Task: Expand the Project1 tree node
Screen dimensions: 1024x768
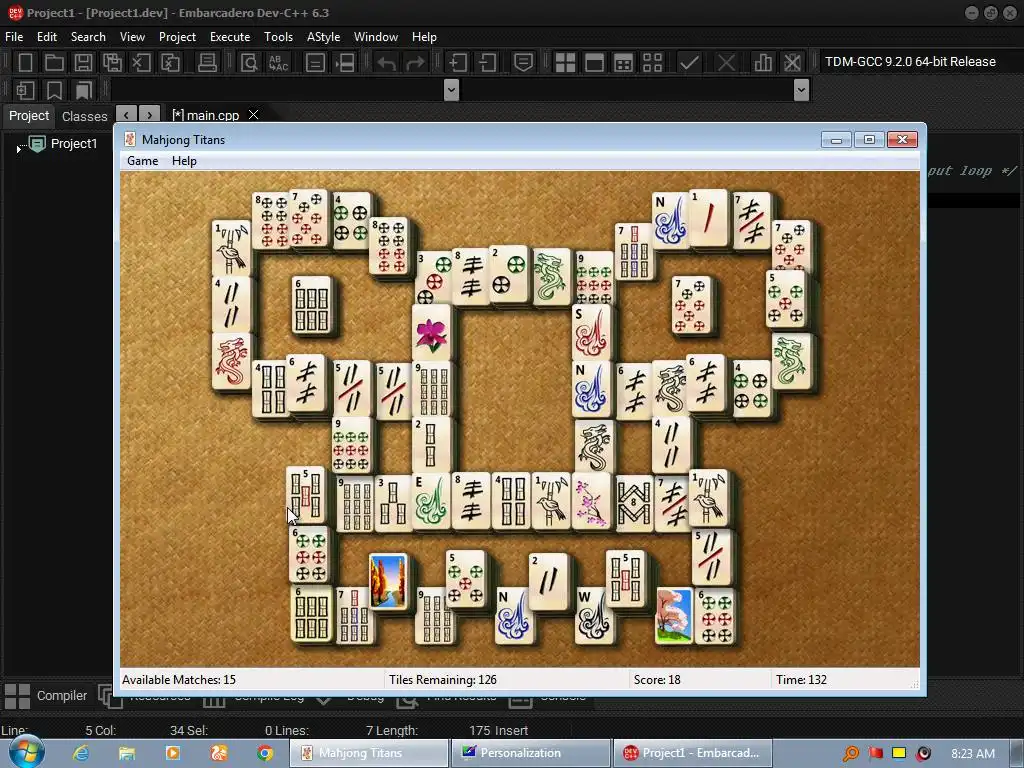Action: (x=18, y=149)
